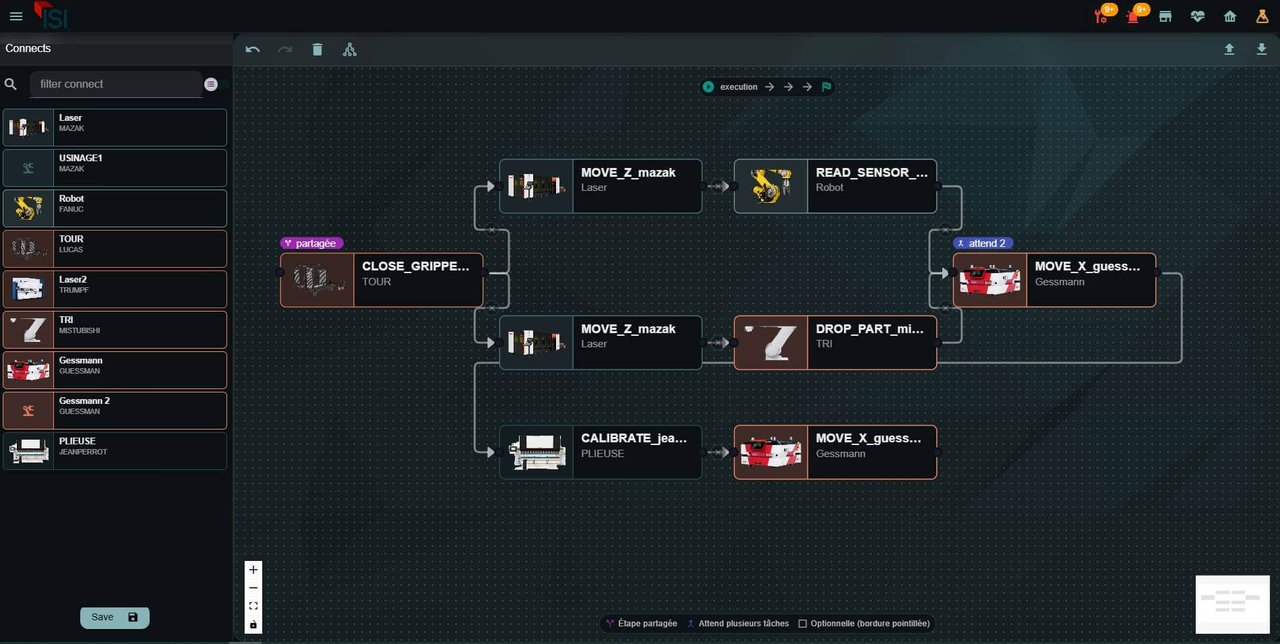Click into the filter connect field
The height and width of the screenshot is (644, 1280).
tap(116, 84)
